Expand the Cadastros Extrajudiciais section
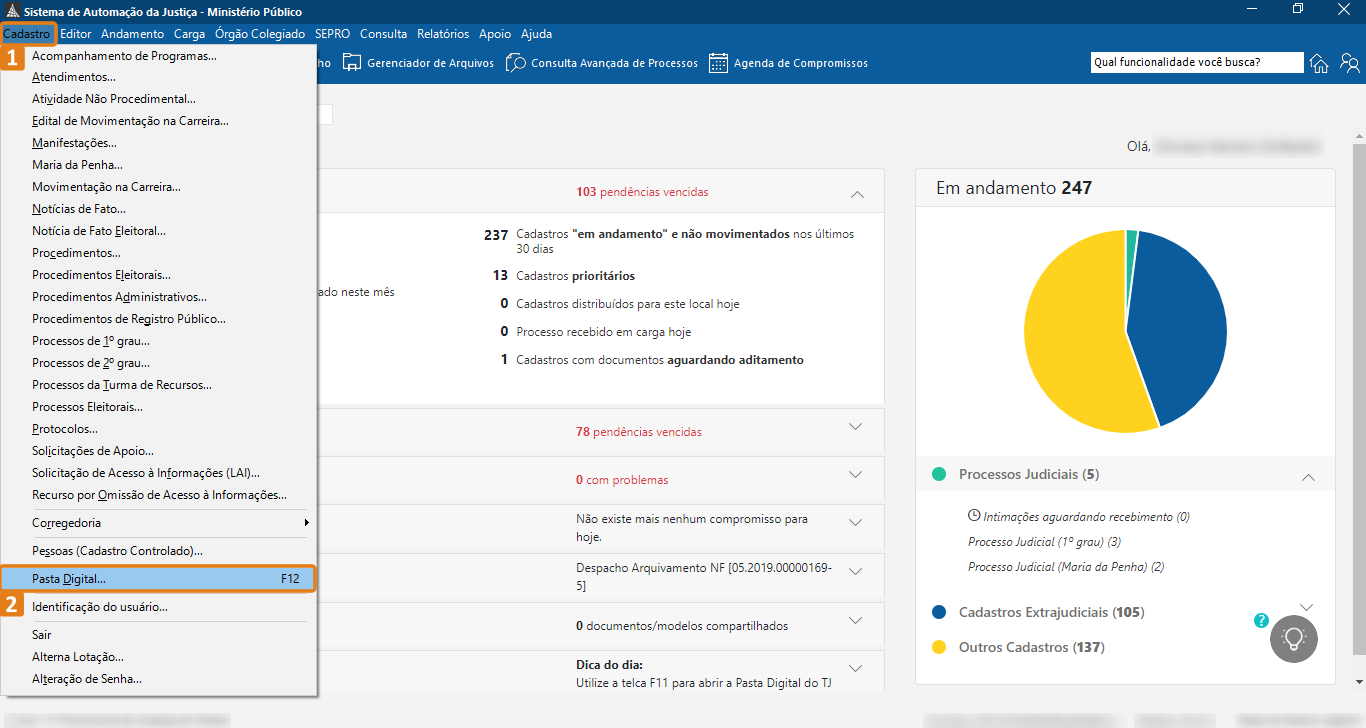The image size is (1366, 728). (x=1308, y=607)
